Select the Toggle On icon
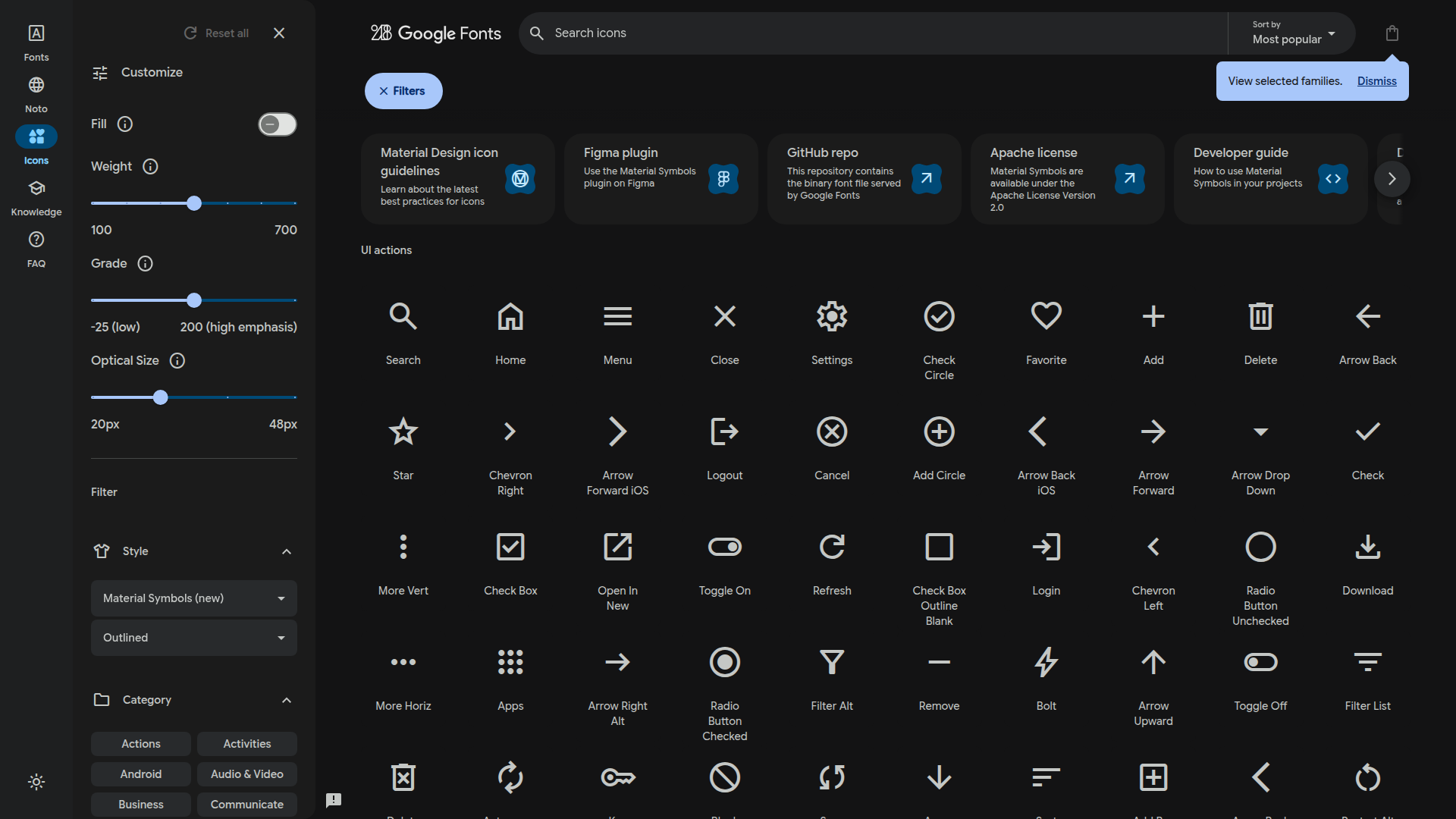This screenshot has width=1456, height=819. coord(725,547)
